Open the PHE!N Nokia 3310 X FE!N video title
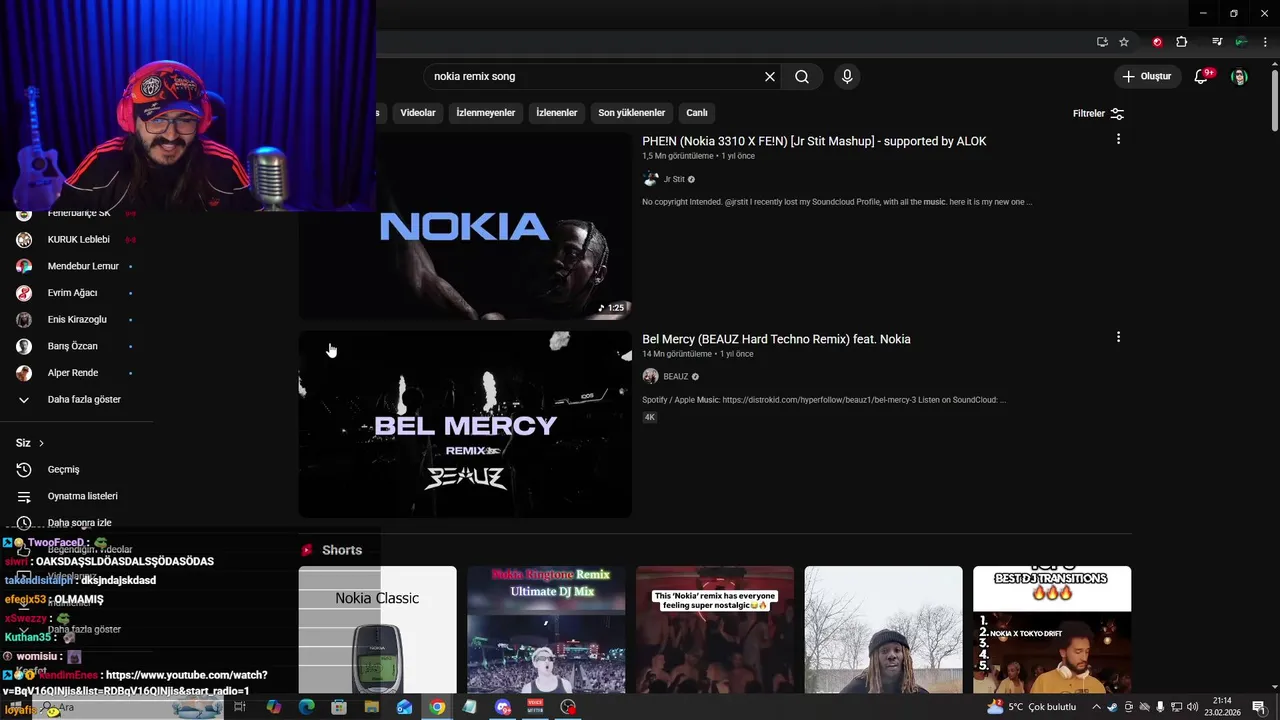Image resolution: width=1280 pixels, height=720 pixels. tap(814, 141)
